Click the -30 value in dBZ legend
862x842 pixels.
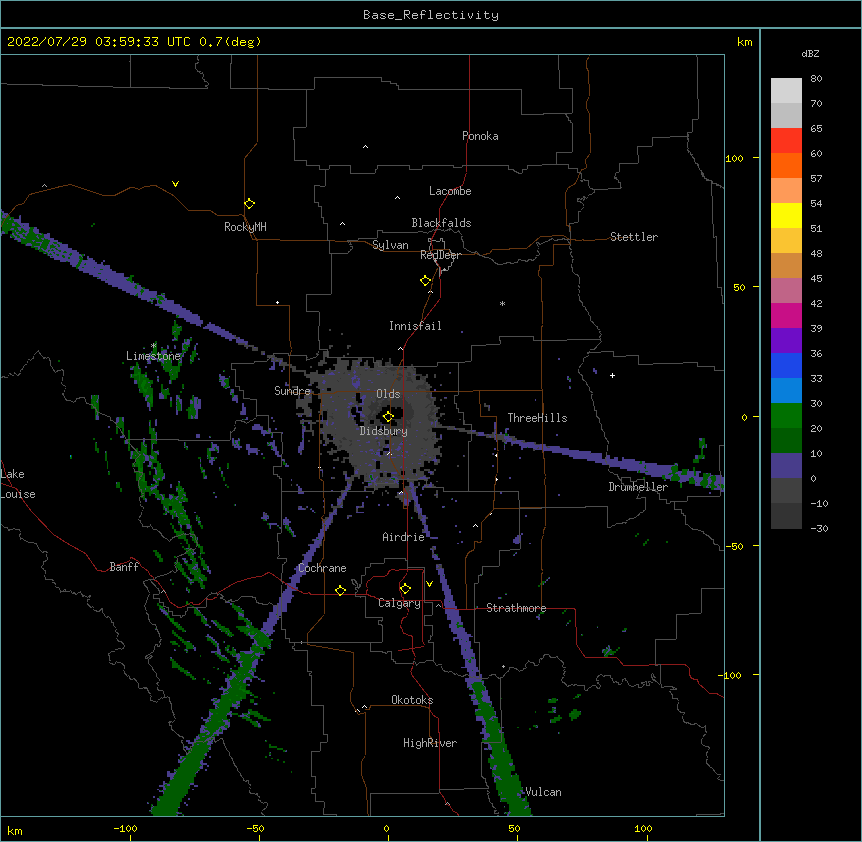coord(819,529)
